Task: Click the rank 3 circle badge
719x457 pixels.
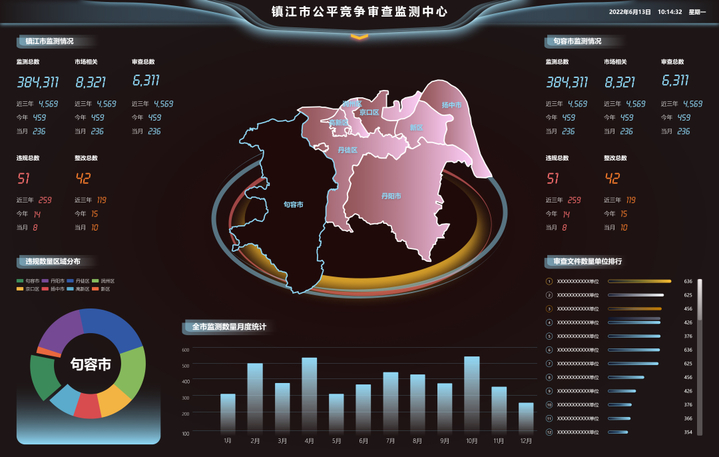Action: [549, 309]
